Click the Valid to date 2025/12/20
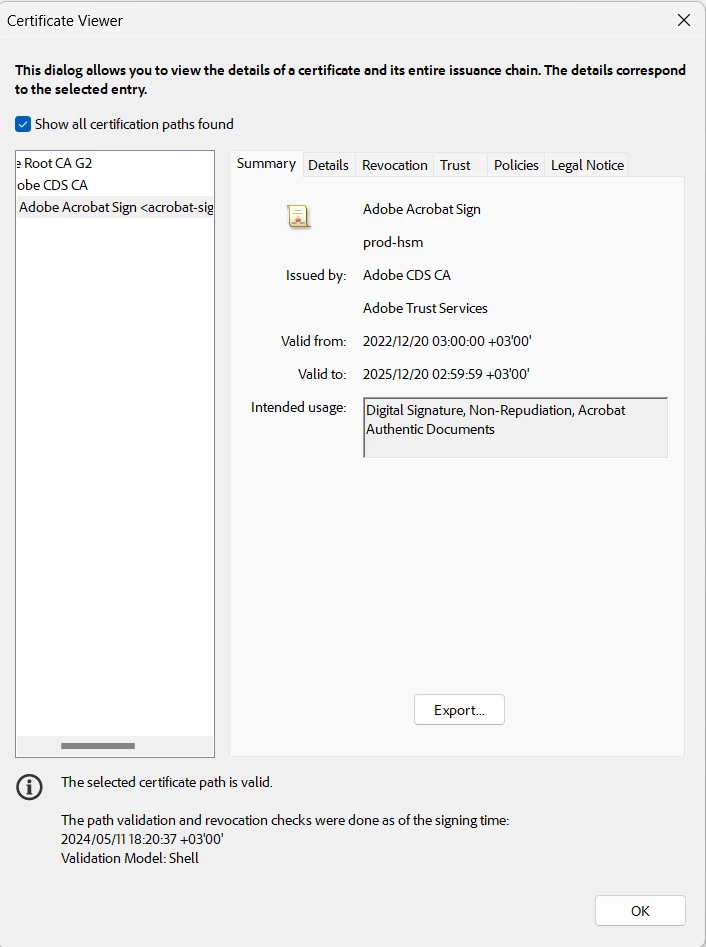This screenshot has height=947, width=706. (446, 374)
